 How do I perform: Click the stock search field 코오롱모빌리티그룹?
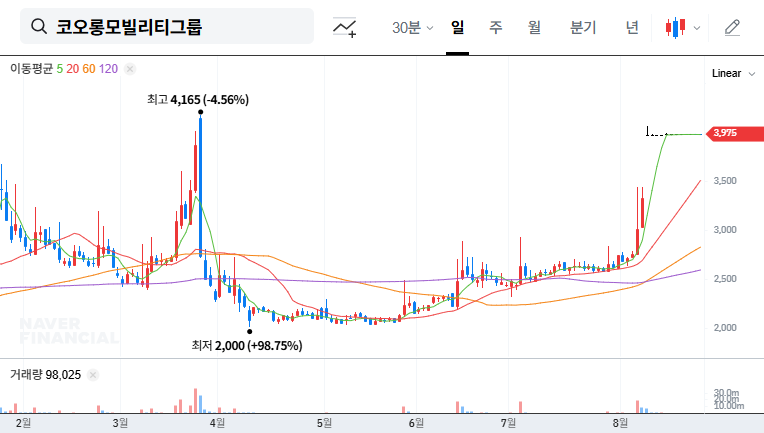pyautogui.click(x=167, y=26)
